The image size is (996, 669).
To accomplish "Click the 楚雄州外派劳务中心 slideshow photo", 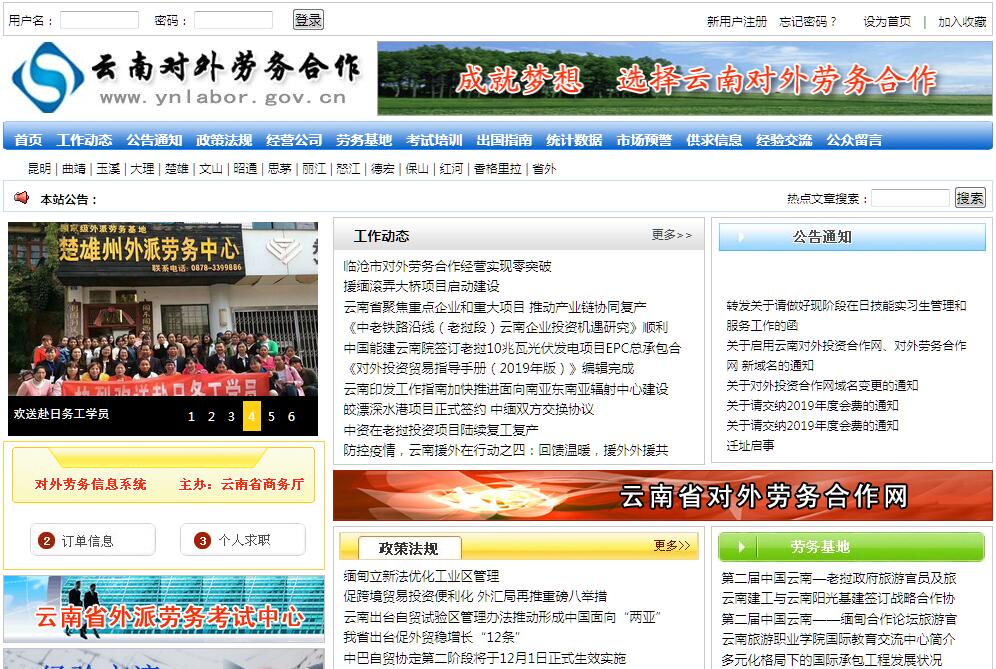I will coord(163,309).
